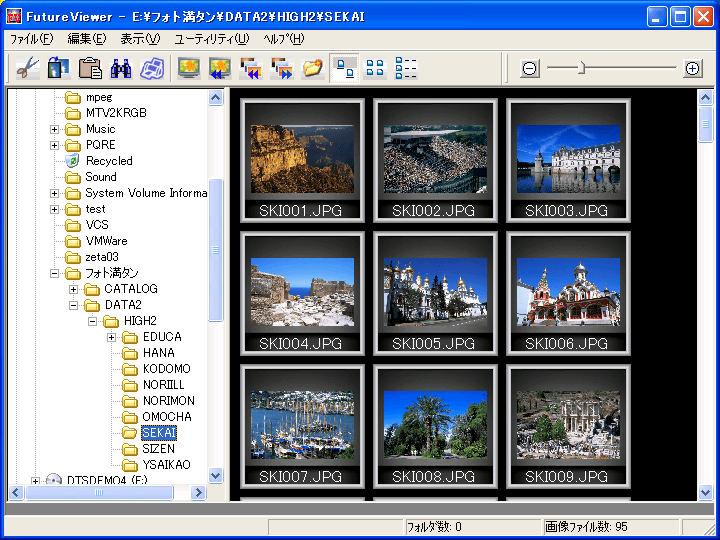The height and width of the screenshot is (540, 720).
Task: Select the Sound folder
Action: coord(101,177)
